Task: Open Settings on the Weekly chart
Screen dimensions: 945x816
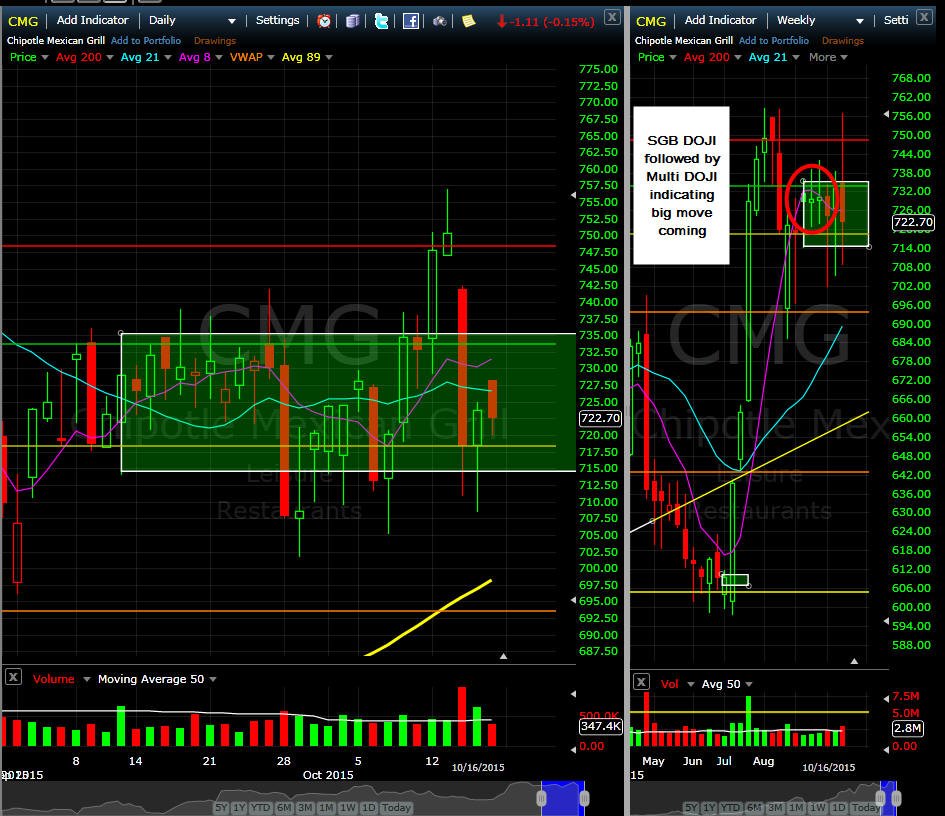Action: click(896, 20)
